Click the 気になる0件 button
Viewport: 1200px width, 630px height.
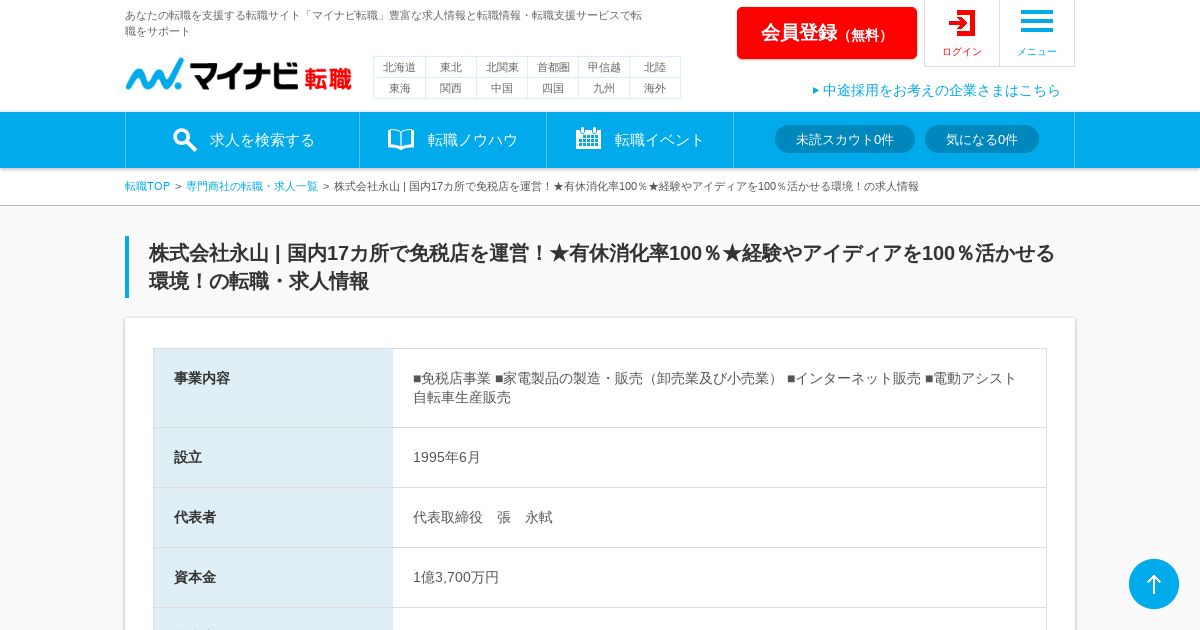point(982,139)
